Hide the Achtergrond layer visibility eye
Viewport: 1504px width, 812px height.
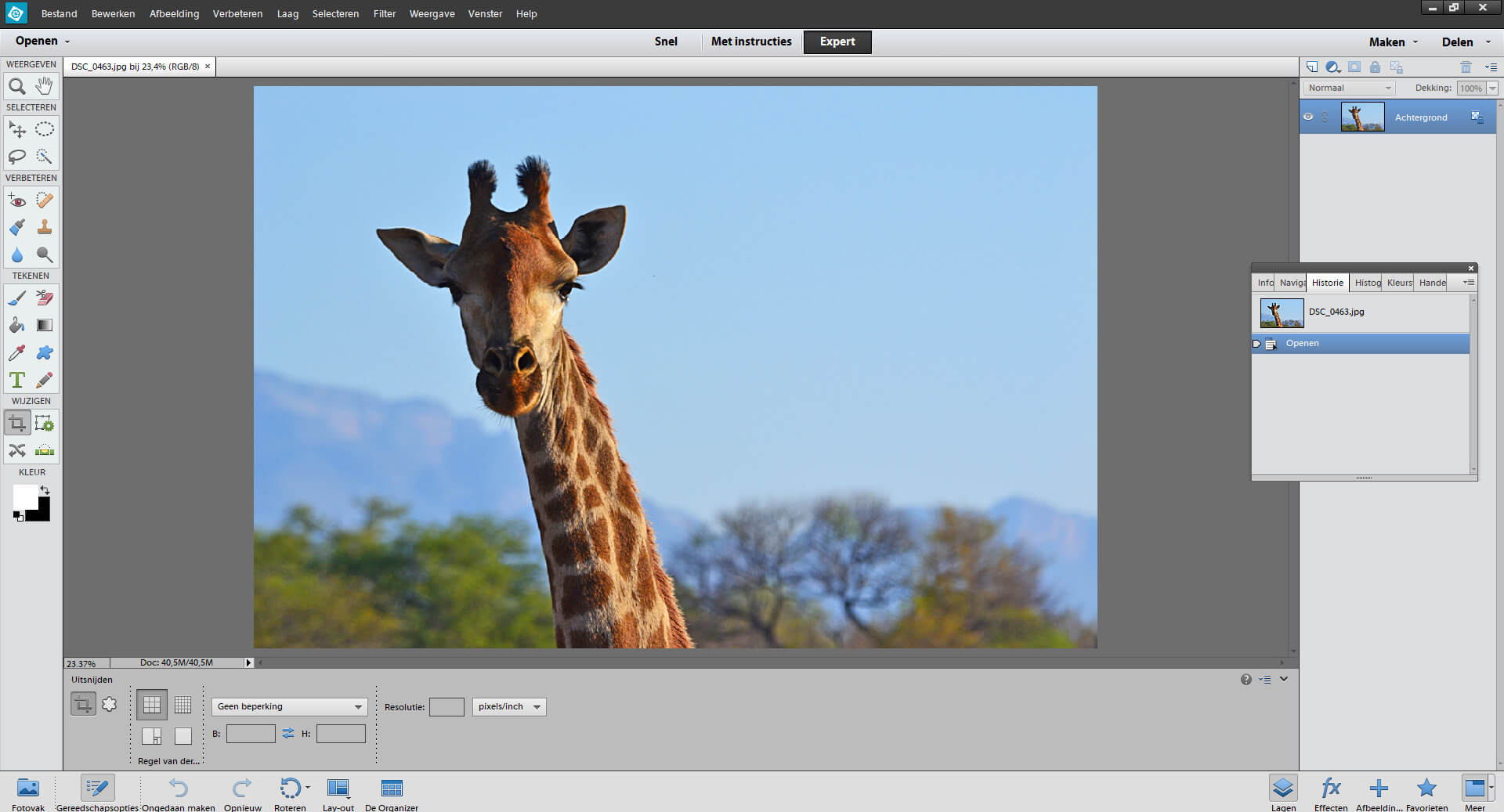(1308, 117)
